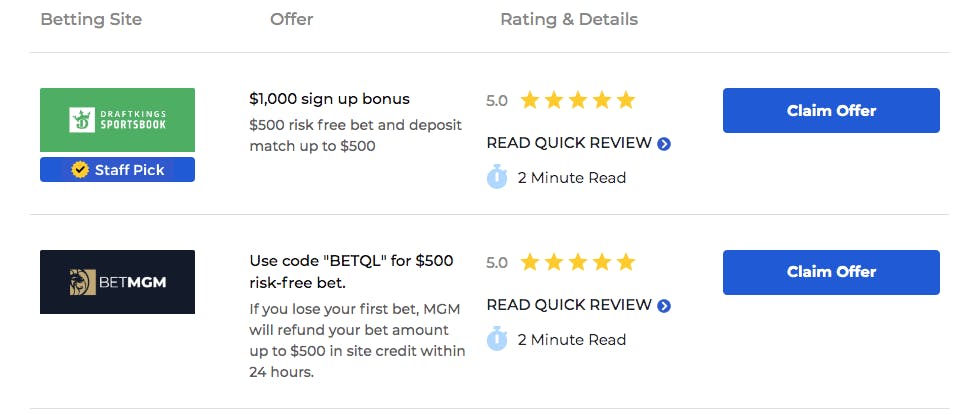The width and height of the screenshot is (979, 415).
Task: Open READ QUICK REVIEW for BetMGM
Action: tap(569, 305)
